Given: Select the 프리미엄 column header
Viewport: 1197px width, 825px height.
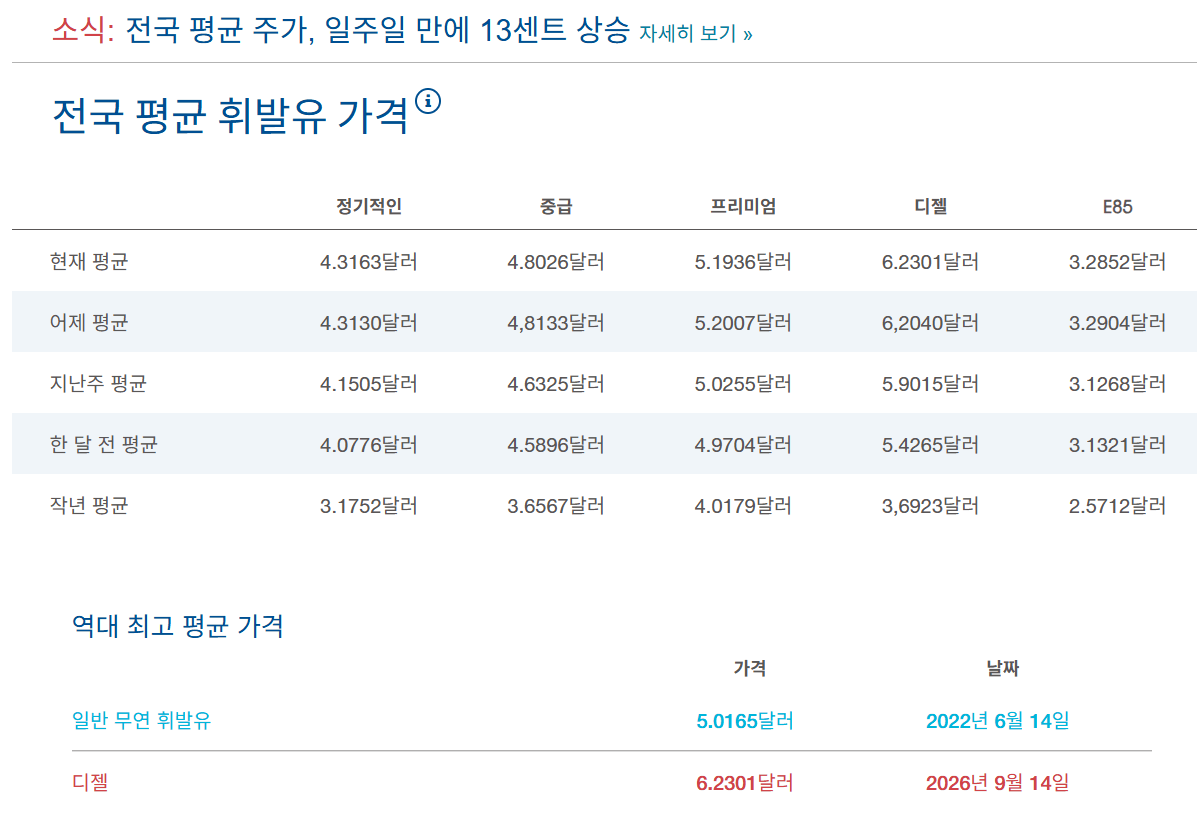Looking at the screenshot, I should pyautogui.click(x=743, y=206).
